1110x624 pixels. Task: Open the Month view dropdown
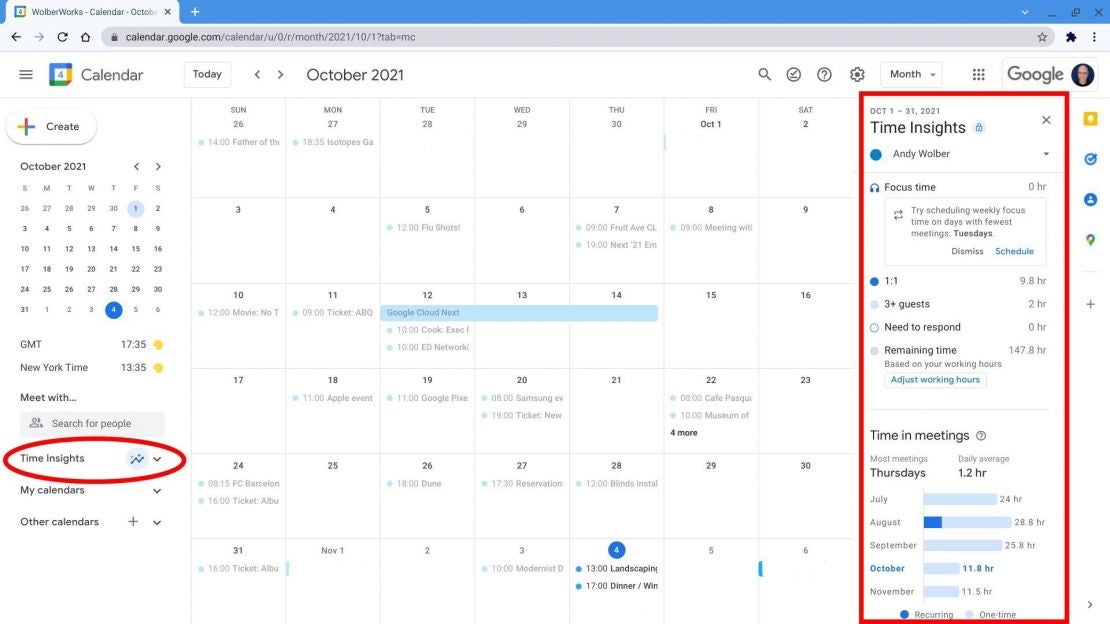tap(912, 74)
